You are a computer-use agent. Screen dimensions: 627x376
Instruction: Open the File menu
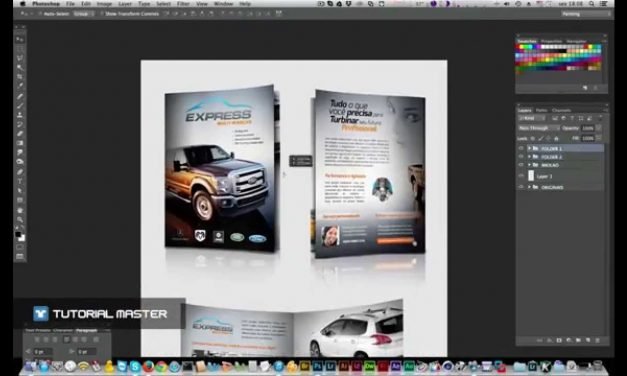[x=70, y=4]
